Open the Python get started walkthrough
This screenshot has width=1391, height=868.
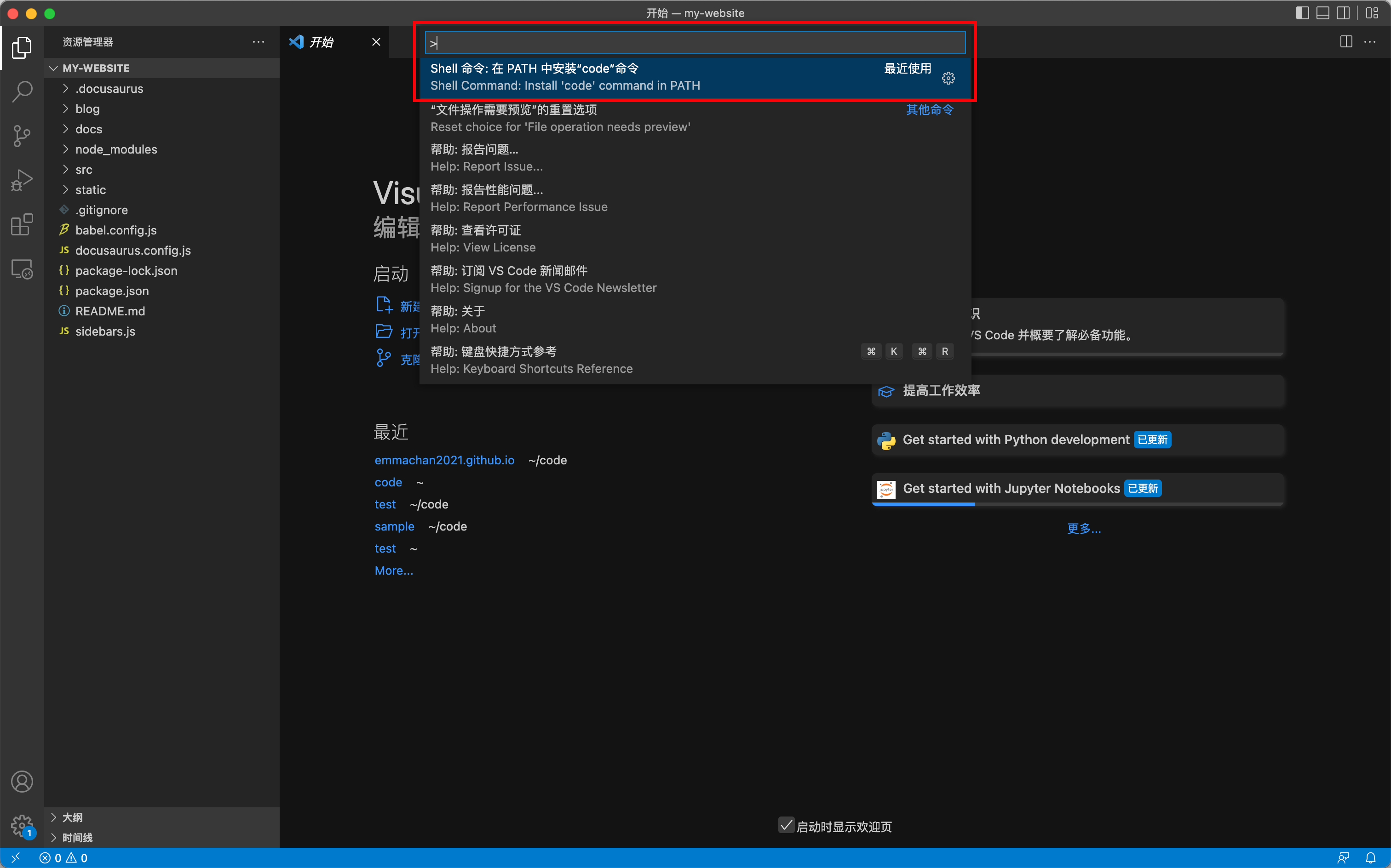(1077, 440)
